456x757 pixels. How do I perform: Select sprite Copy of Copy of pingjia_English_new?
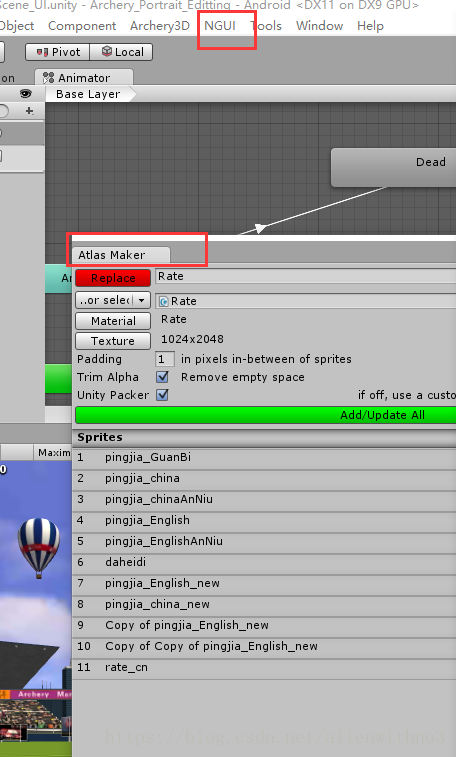coord(264,646)
